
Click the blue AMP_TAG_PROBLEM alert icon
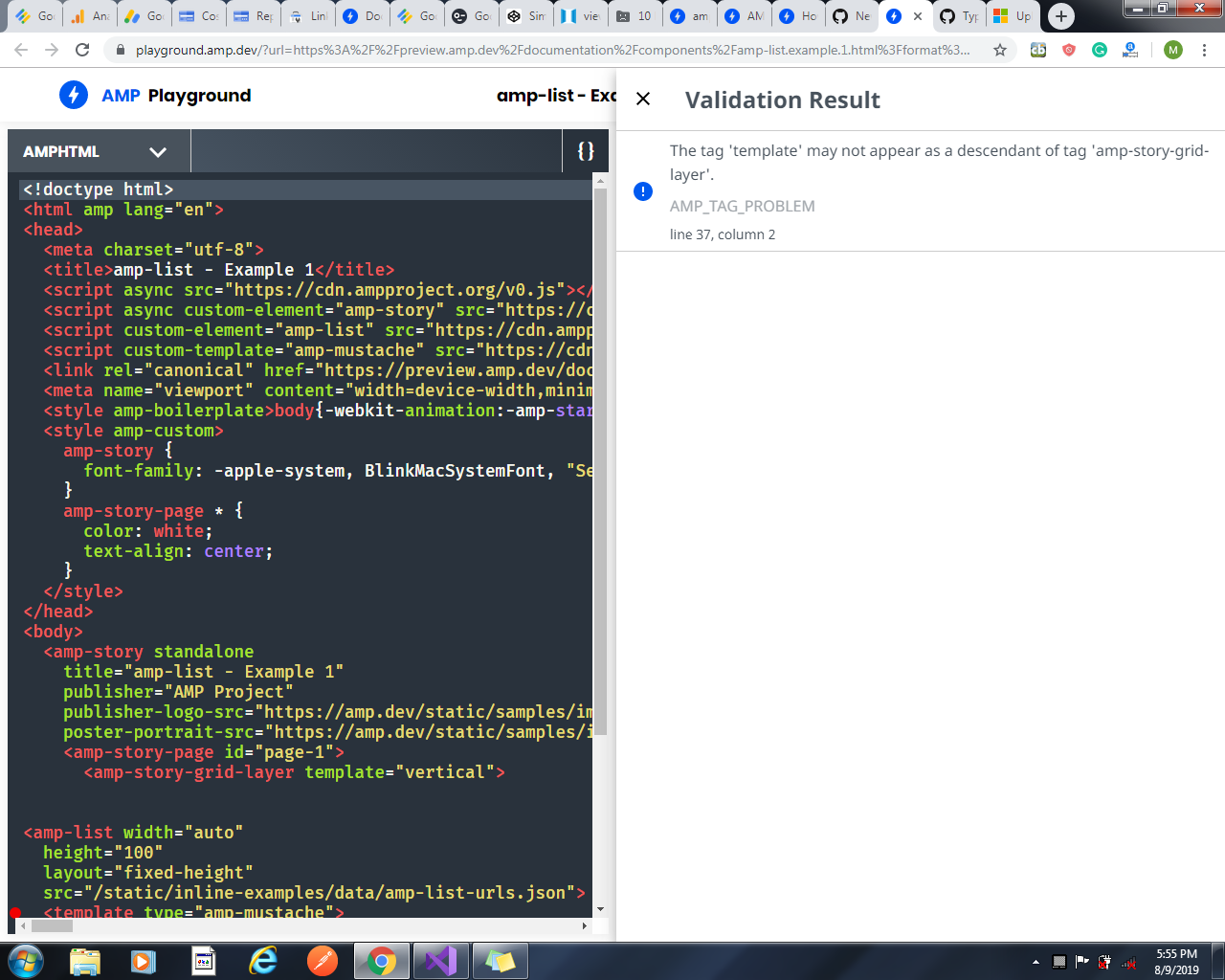(643, 191)
